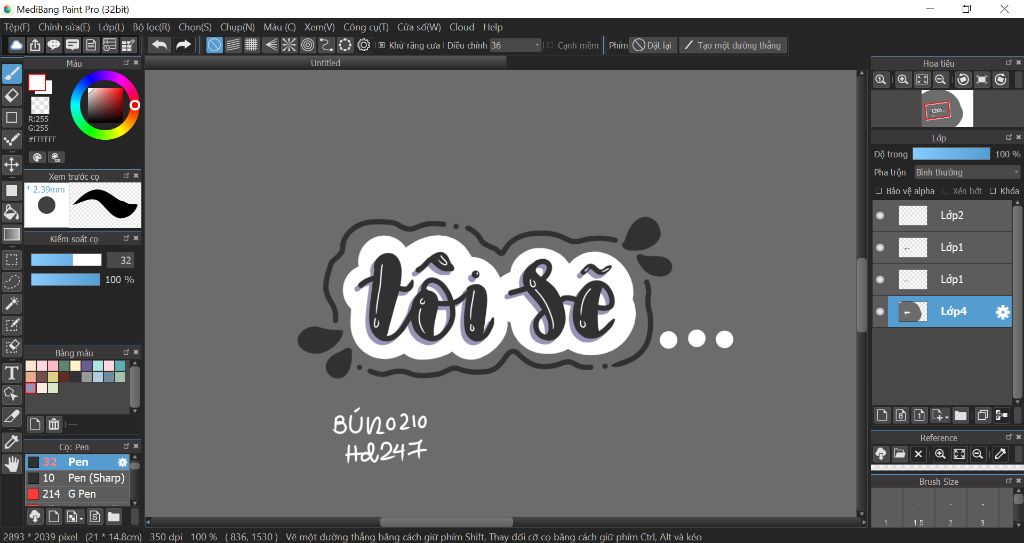Click the export share icon in the top toolbar

pyautogui.click(x=35, y=45)
